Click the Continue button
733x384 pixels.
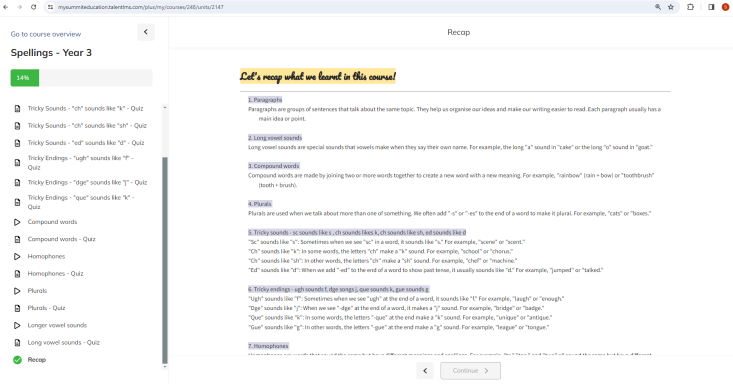pos(470,370)
